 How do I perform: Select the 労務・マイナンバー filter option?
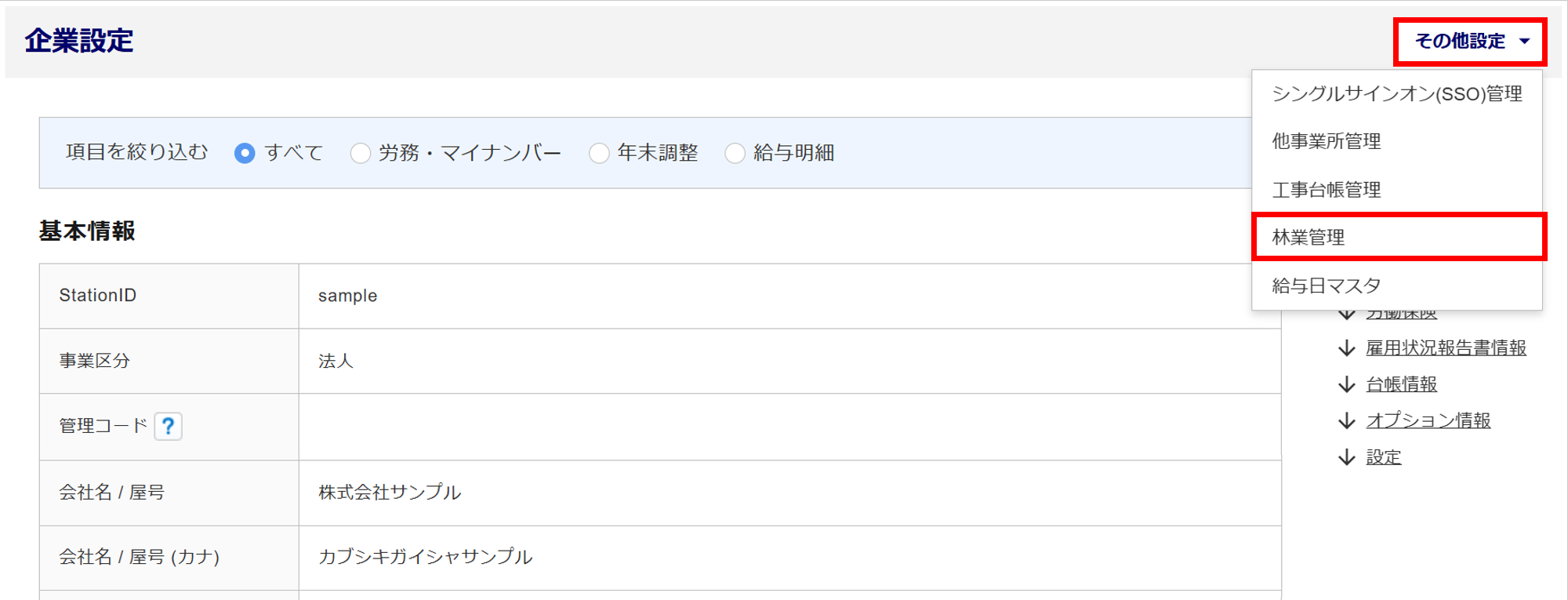click(x=361, y=153)
